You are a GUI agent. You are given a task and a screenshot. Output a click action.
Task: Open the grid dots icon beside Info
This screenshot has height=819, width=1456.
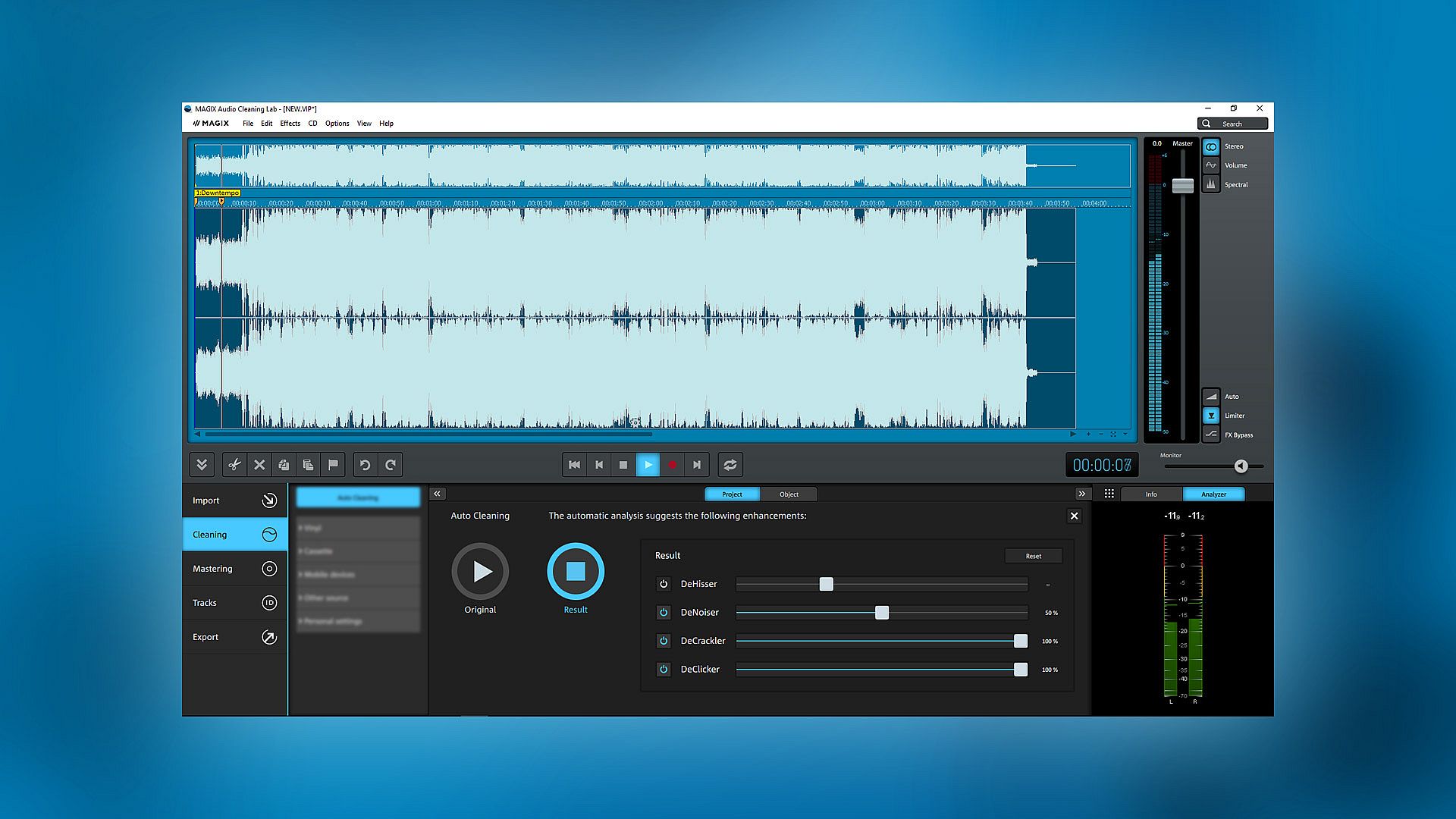point(1109,494)
